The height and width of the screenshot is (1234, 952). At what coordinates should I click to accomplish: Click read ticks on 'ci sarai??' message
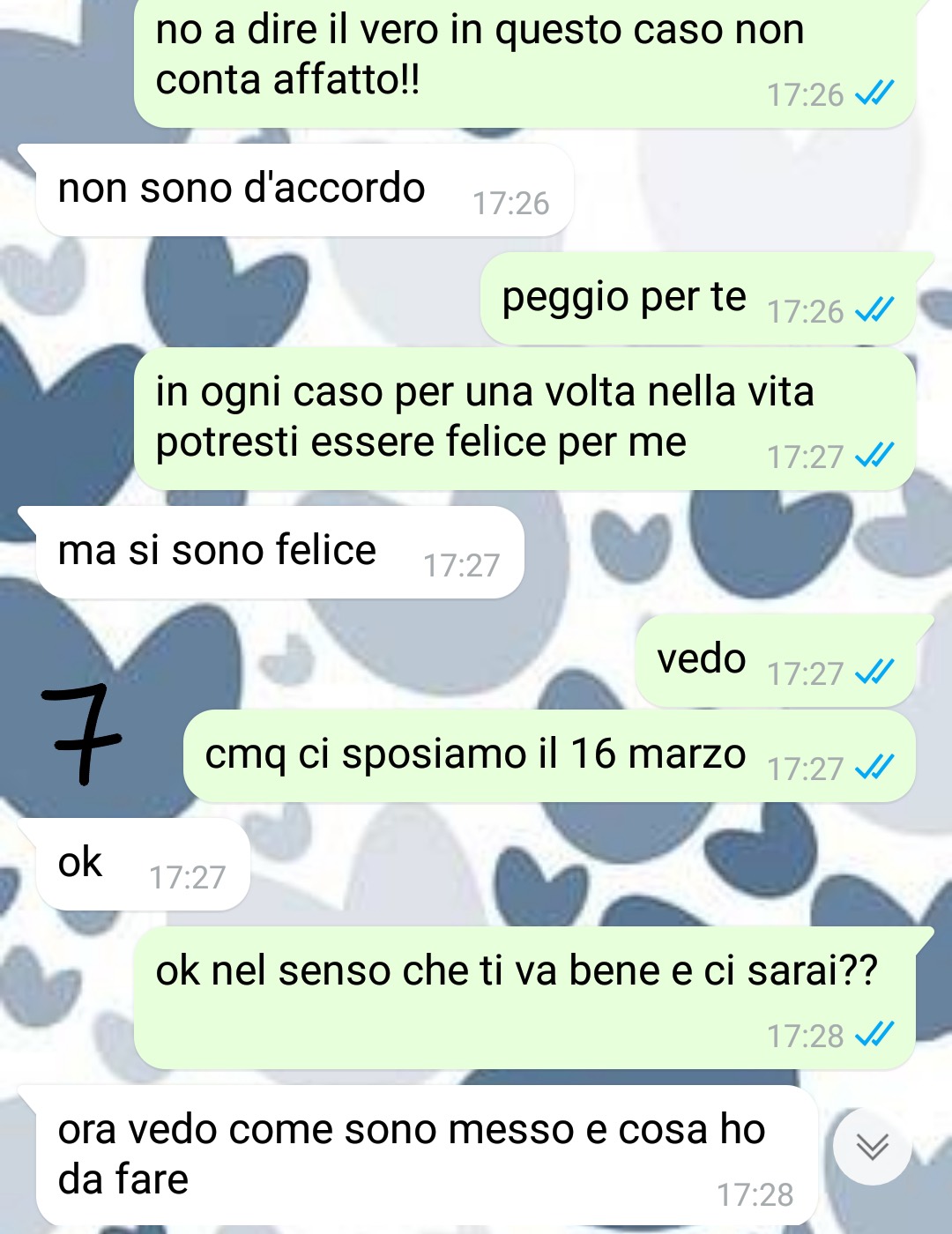click(875, 1035)
